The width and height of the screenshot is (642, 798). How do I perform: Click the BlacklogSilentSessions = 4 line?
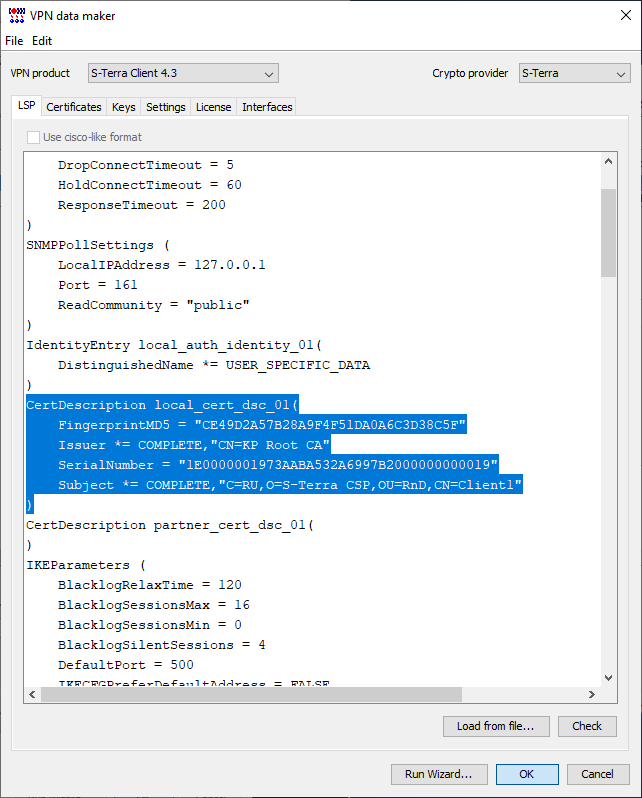(x=161, y=645)
